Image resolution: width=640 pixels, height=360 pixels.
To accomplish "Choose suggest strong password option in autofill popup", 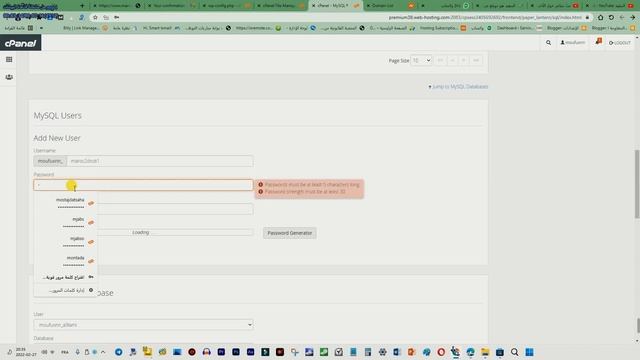I will (65, 277).
